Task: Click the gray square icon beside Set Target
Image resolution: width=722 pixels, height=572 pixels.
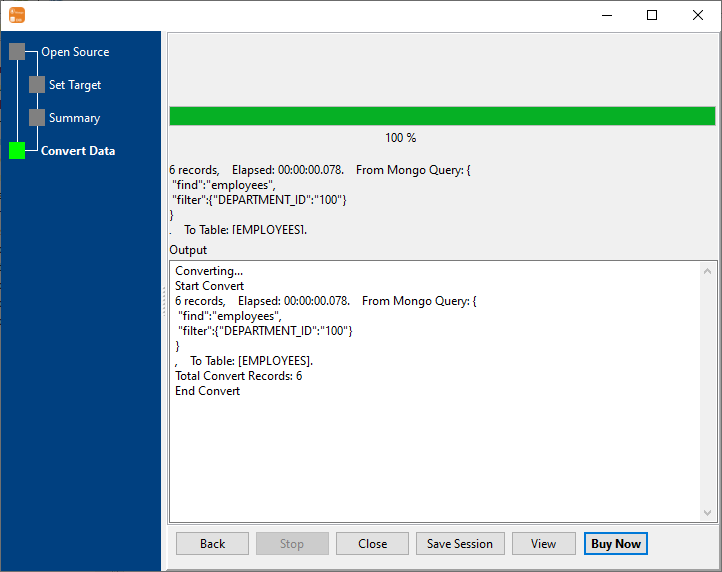Action: pos(37,85)
